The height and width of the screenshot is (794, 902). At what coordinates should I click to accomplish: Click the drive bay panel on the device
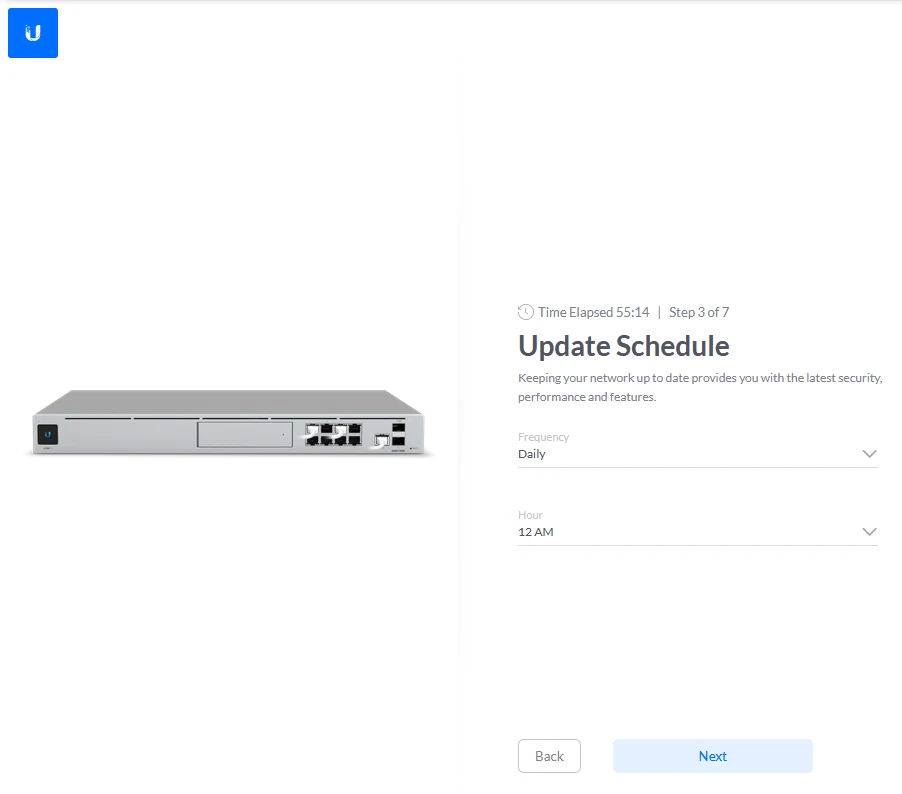click(x=246, y=434)
